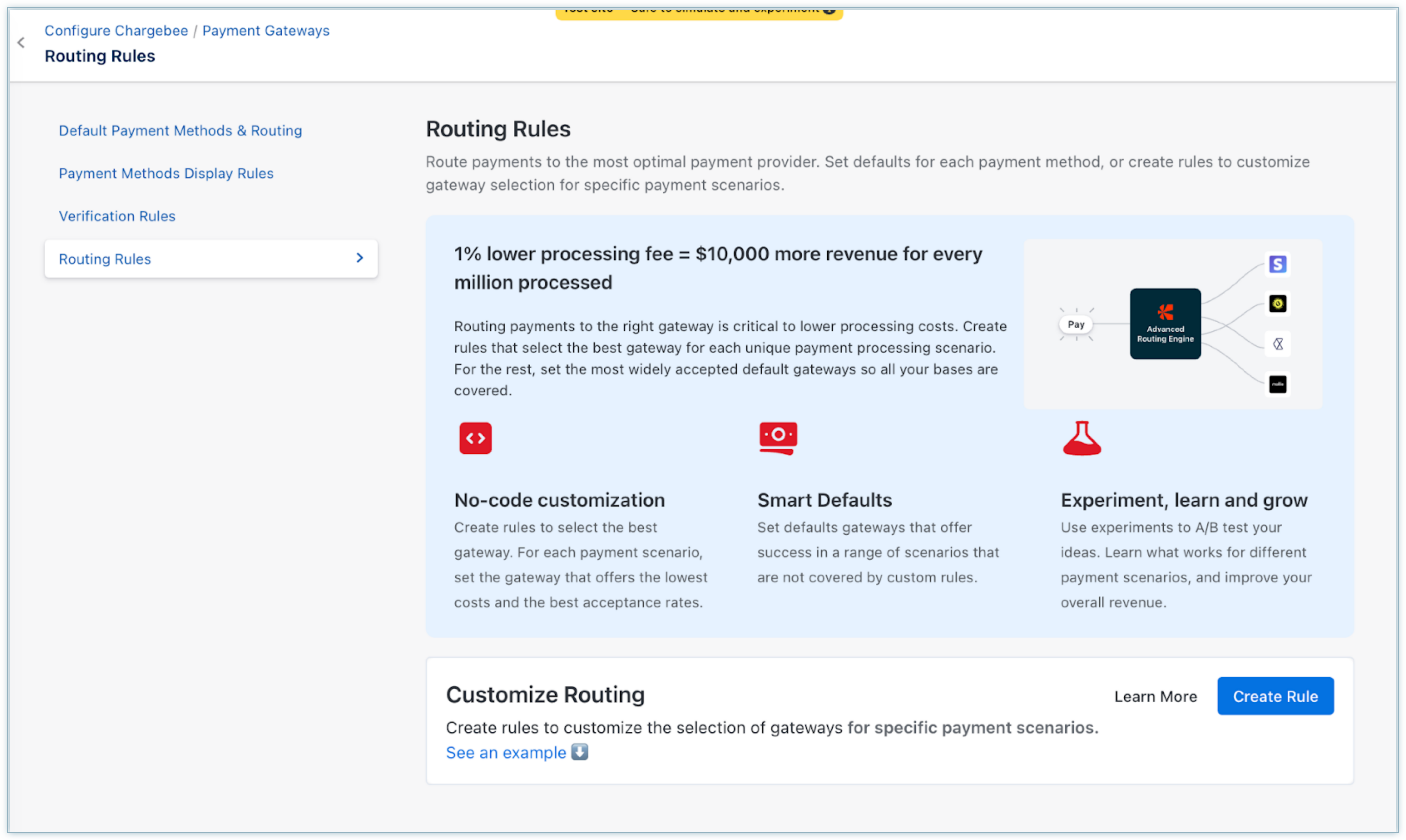The width and height of the screenshot is (1406, 840).
Task: Click the black Mollie gateway icon in diagram
Action: point(1277,384)
